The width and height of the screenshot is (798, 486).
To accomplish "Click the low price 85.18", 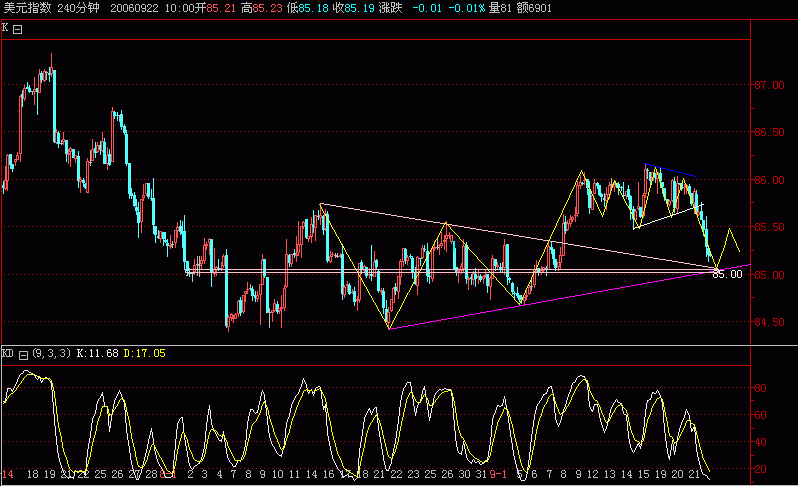I will (x=314, y=8).
